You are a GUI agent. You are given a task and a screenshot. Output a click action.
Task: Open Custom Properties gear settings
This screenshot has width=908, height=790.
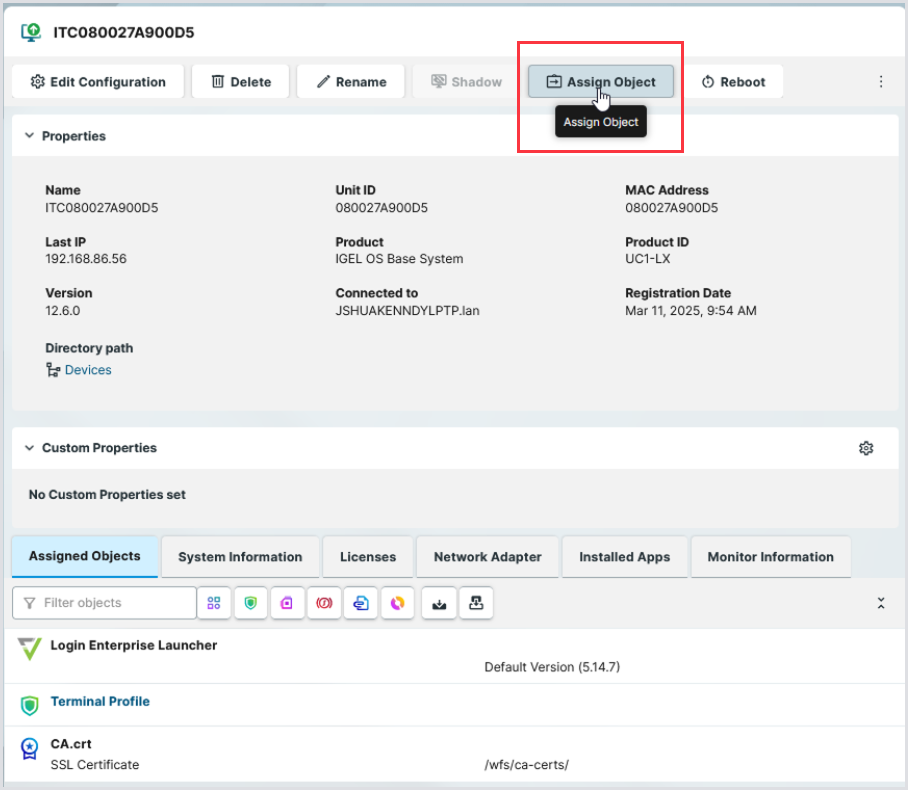[x=866, y=448]
